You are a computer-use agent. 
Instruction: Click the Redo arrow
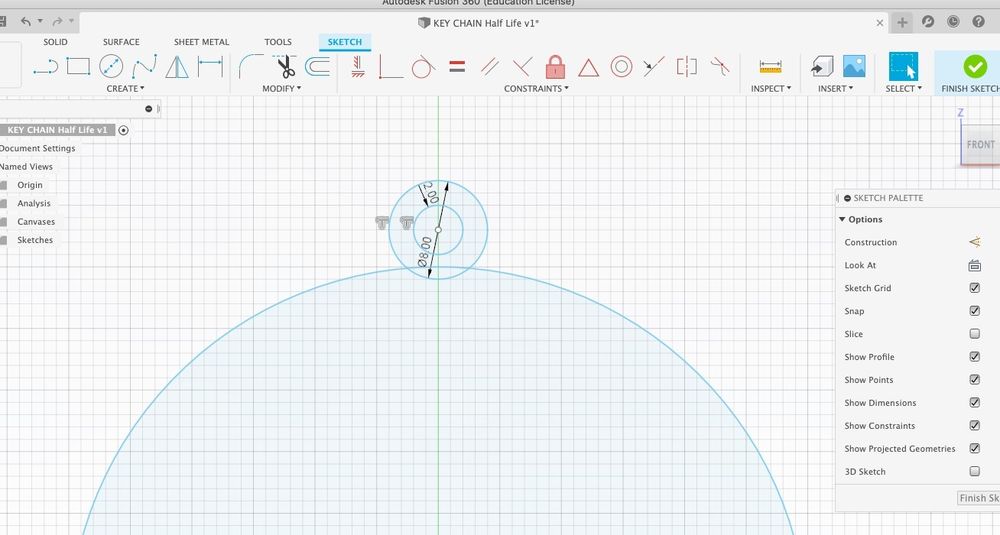57,22
